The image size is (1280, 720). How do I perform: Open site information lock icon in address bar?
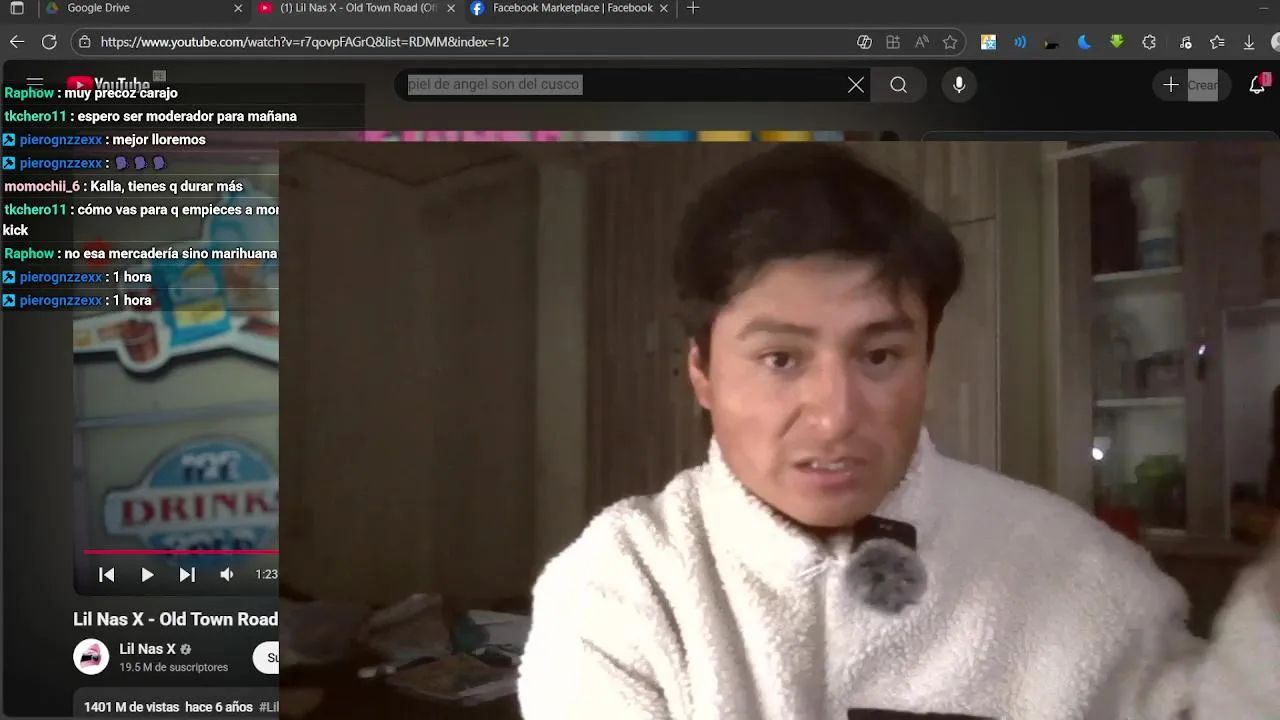[x=85, y=42]
